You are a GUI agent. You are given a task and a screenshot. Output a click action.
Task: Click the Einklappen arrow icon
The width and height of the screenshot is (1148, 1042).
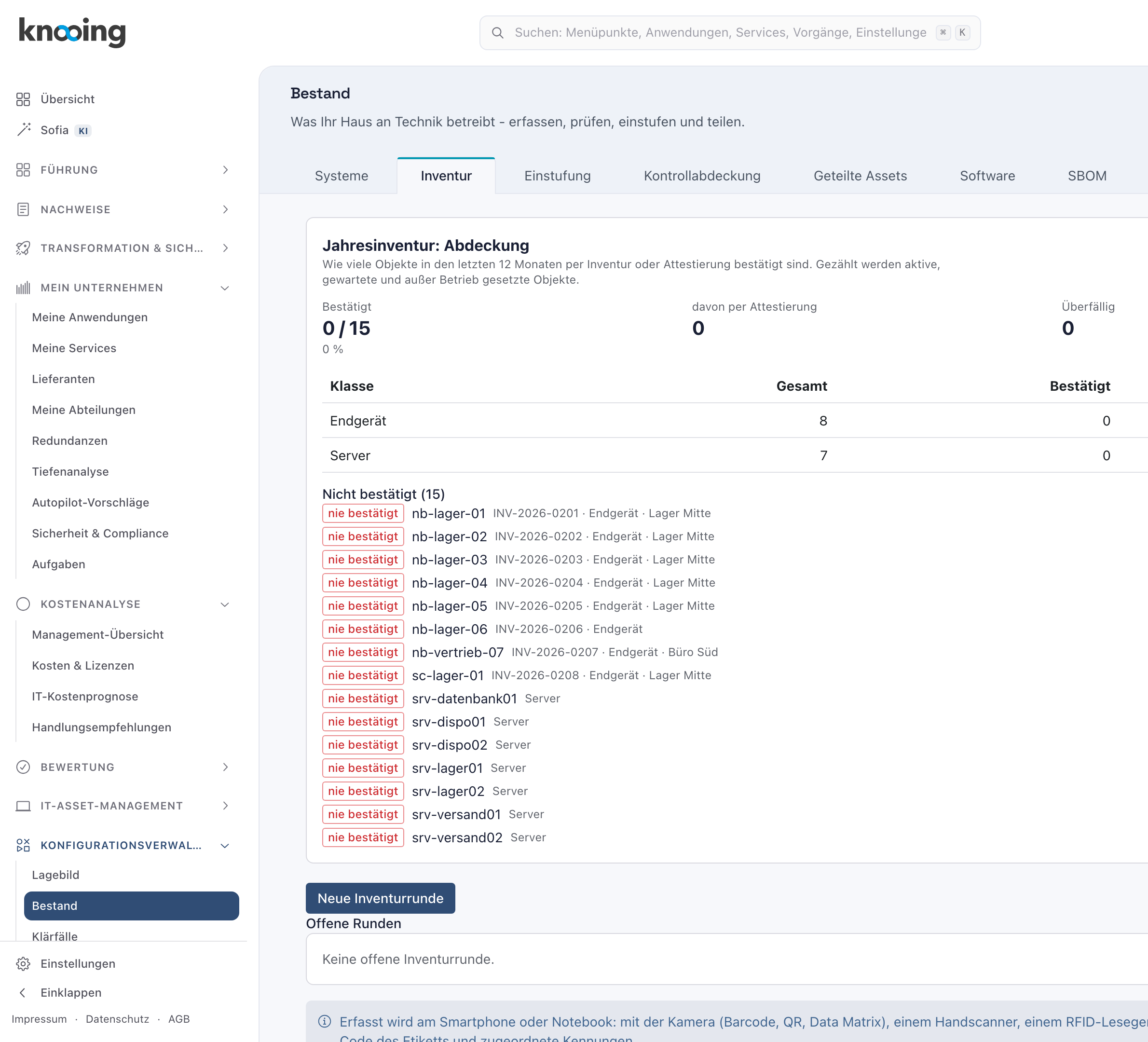(23, 992)
